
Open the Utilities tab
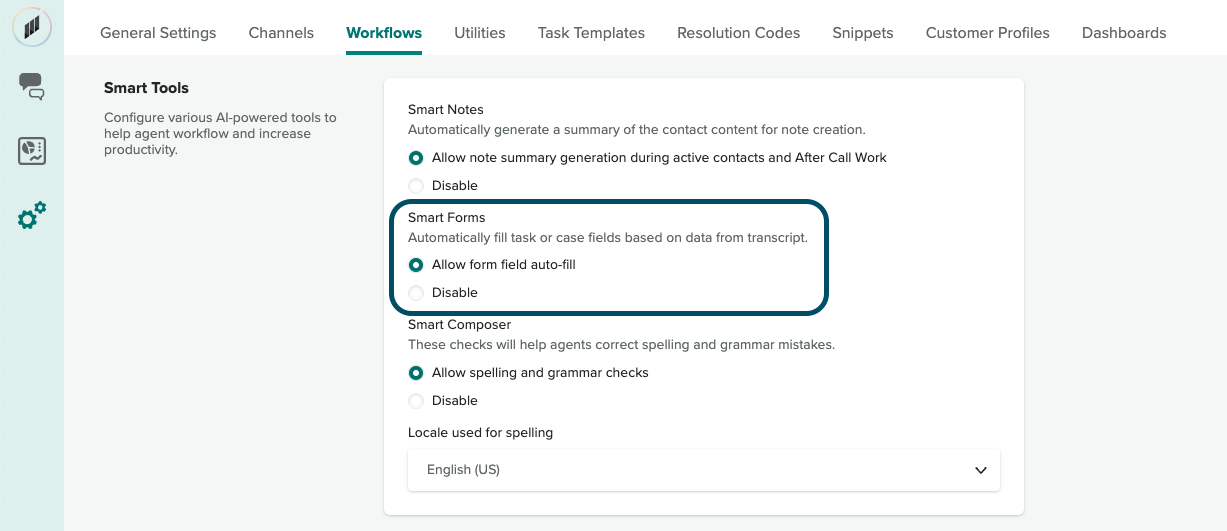(479, 33)
